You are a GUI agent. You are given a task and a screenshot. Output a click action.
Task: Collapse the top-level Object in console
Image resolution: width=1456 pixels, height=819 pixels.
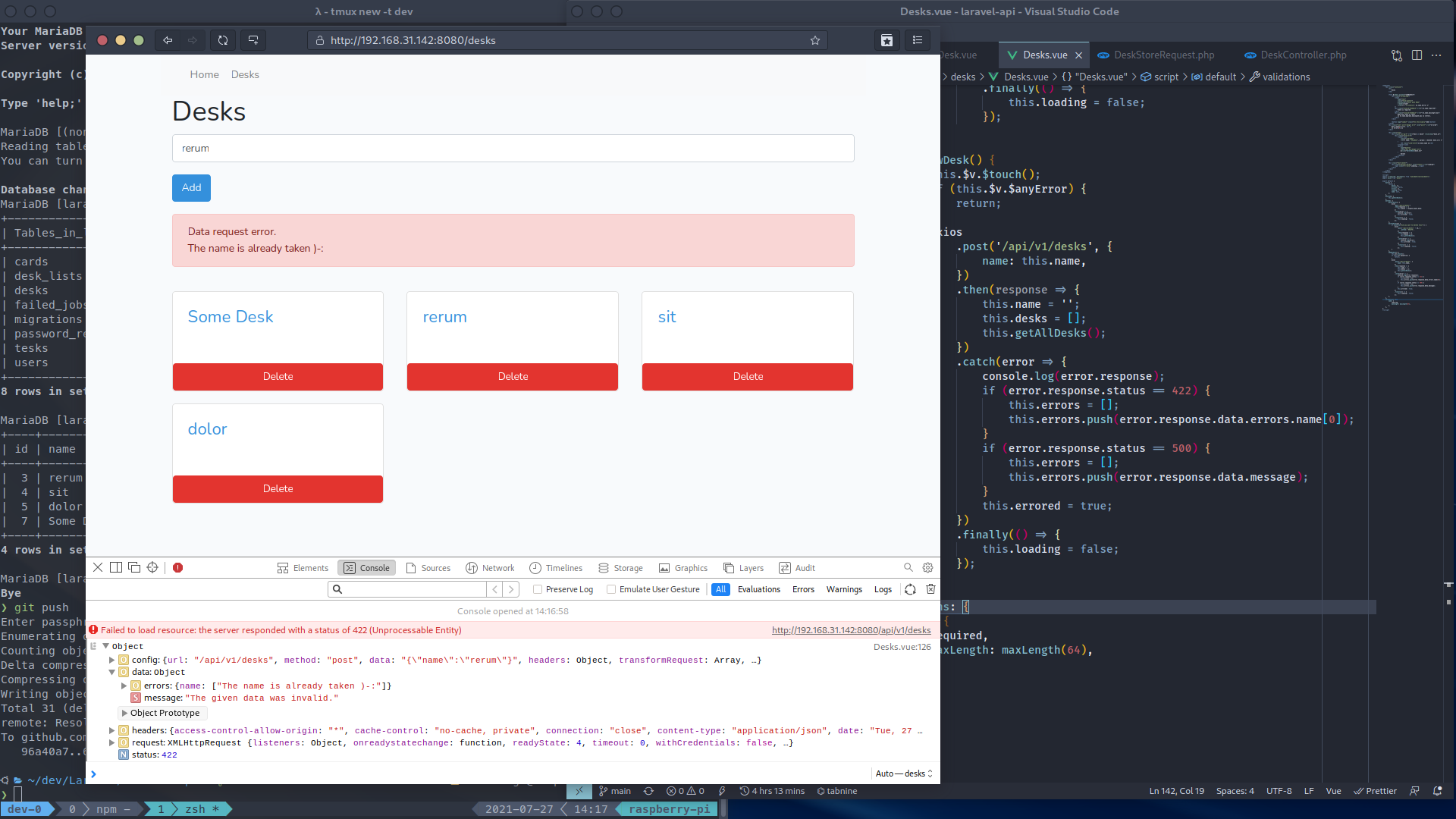pyautogui.click(x=106, y=646)
